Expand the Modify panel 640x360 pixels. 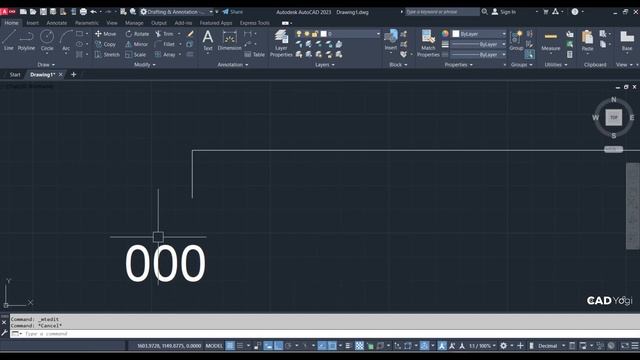click(144, 64)
